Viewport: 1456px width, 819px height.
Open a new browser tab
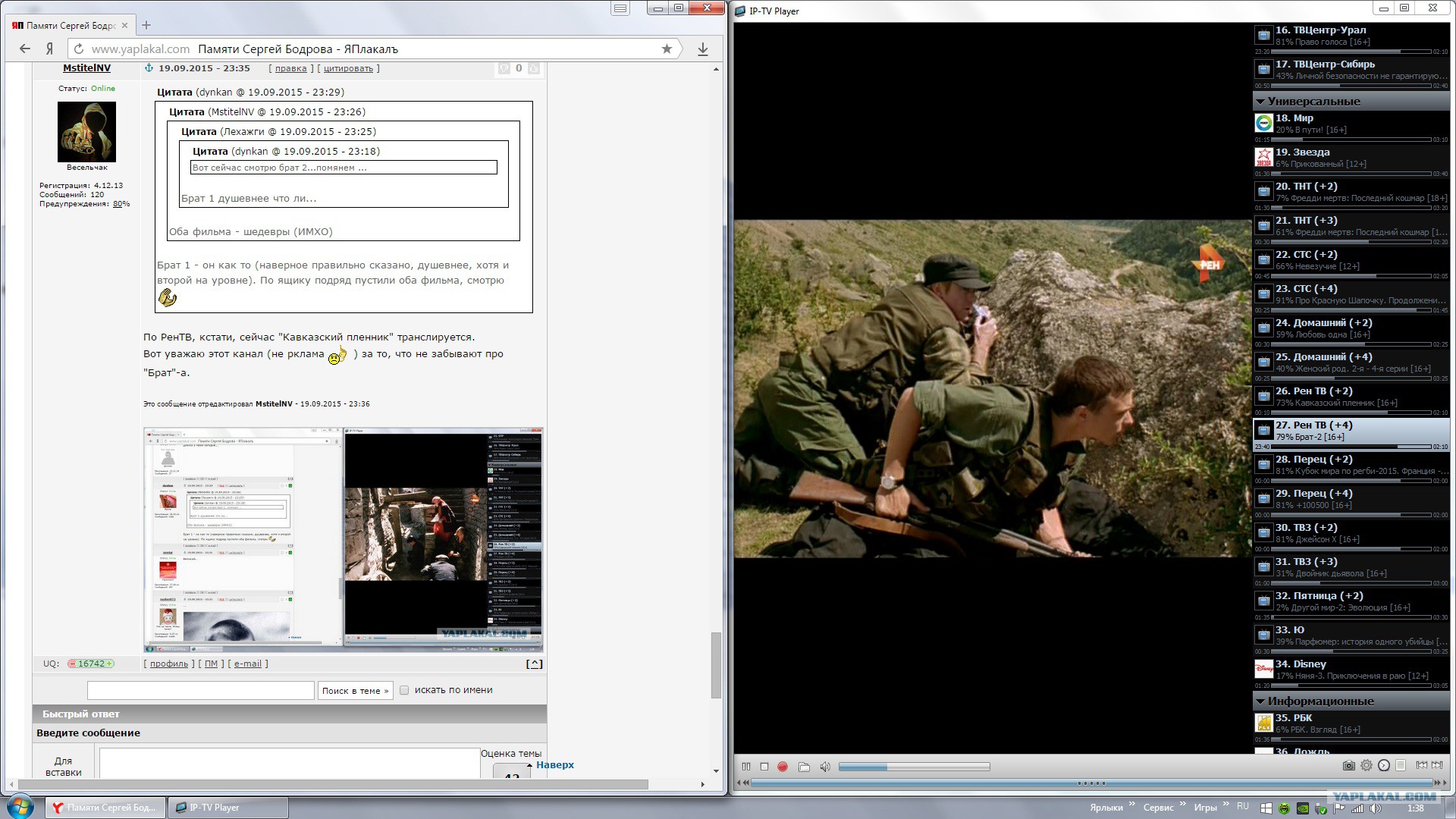(x=146, y=25)
